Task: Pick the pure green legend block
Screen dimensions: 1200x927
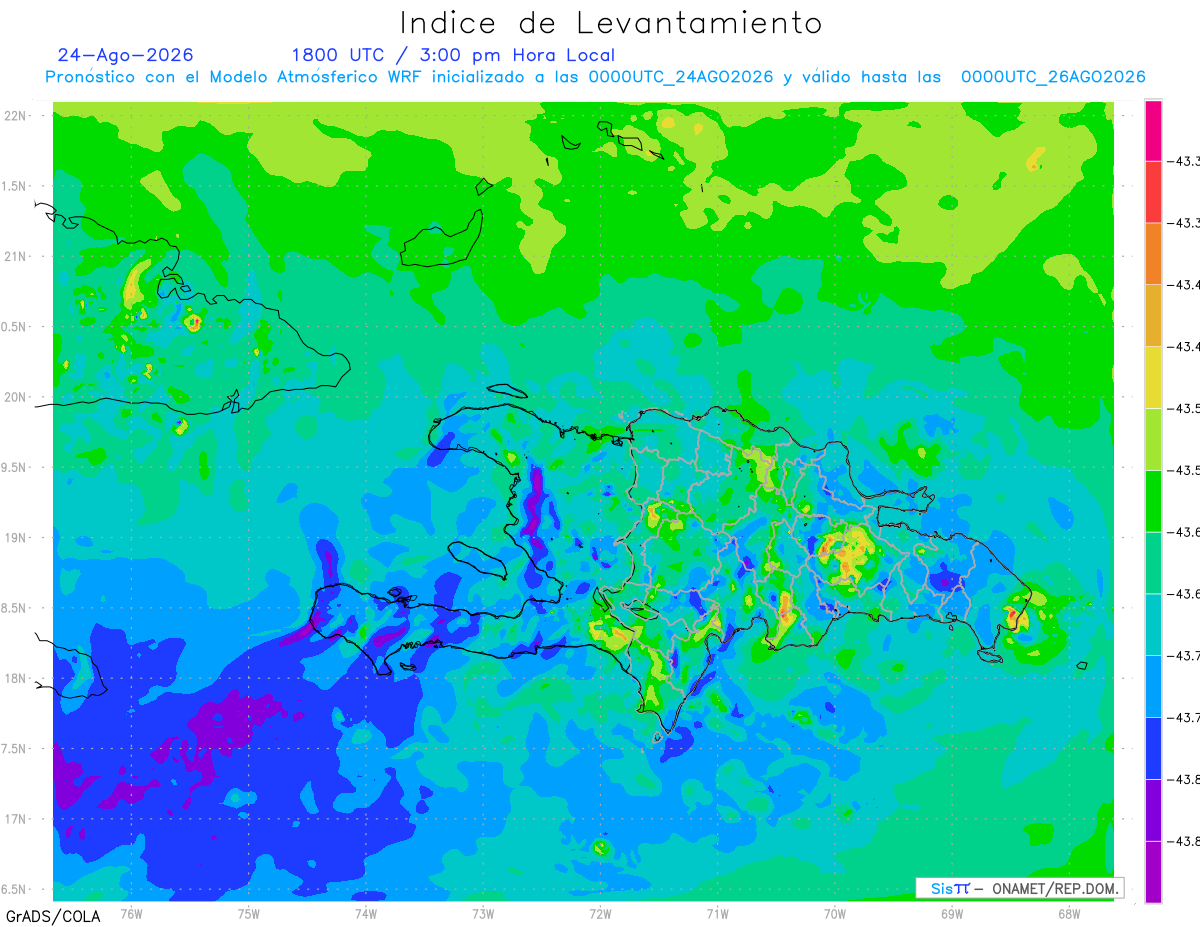Action: click(1153, 500)
